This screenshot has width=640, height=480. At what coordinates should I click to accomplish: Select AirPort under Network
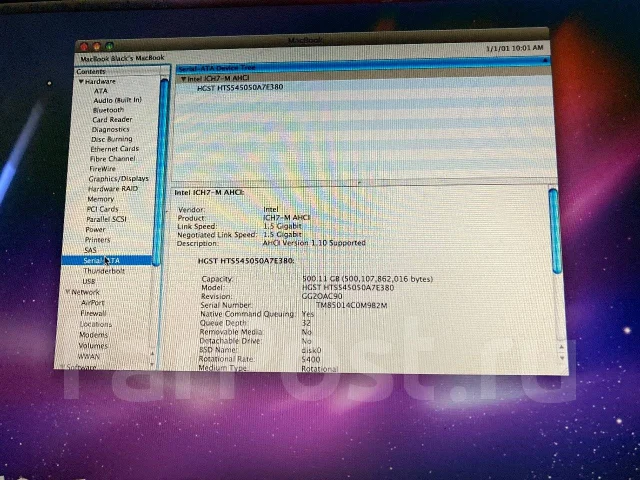[93, 303]
